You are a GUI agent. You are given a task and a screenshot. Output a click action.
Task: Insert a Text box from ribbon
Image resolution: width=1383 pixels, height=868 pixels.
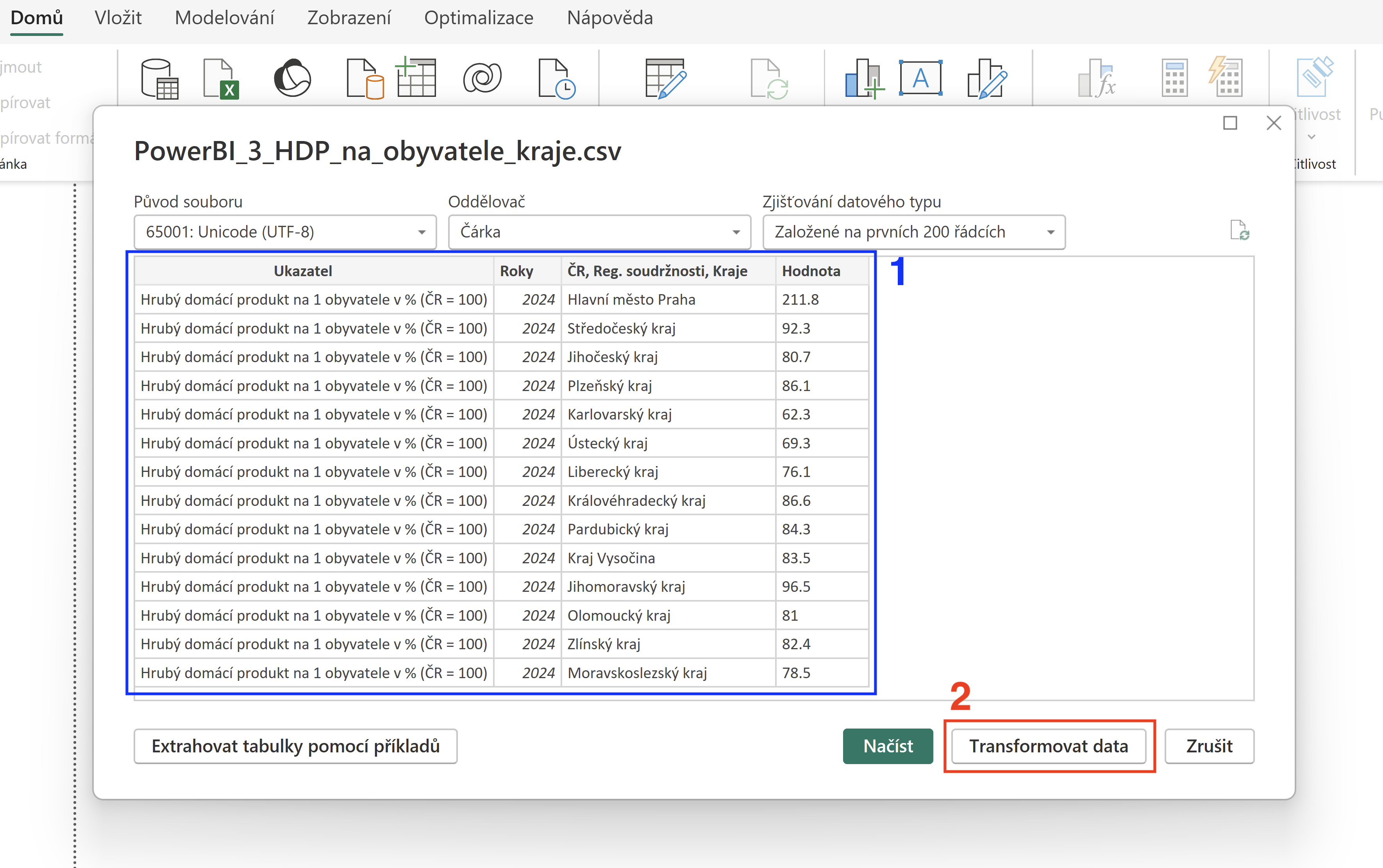pos(920,77)
